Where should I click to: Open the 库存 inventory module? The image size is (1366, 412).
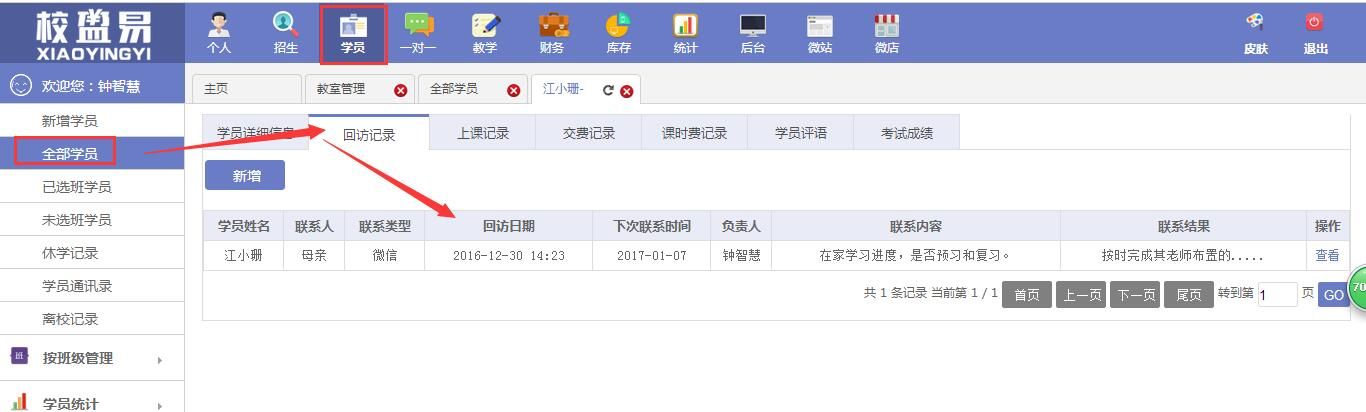click(x=618, y=33)
